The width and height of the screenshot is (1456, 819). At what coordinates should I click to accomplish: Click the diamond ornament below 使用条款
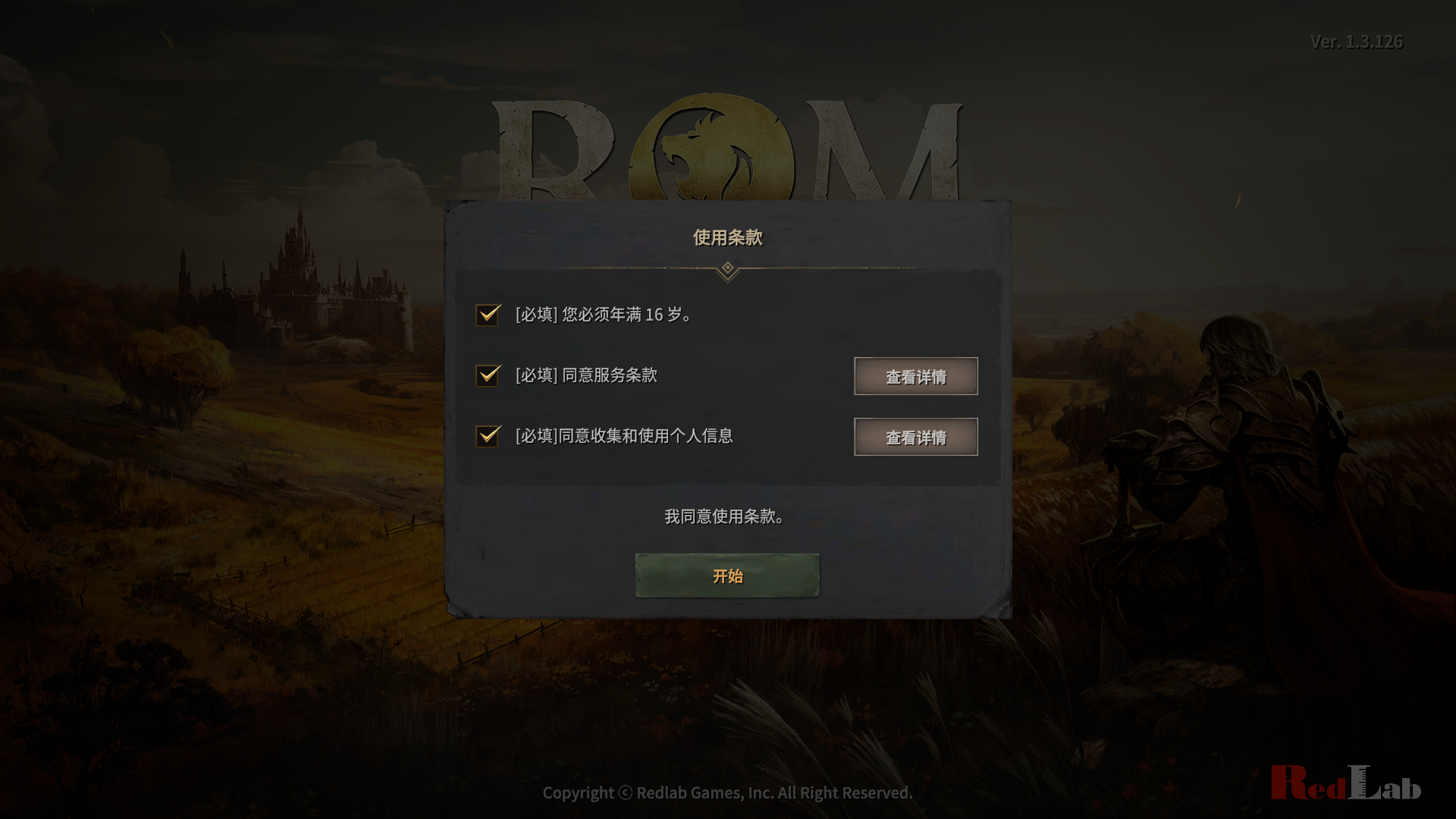tap(727, 268)
